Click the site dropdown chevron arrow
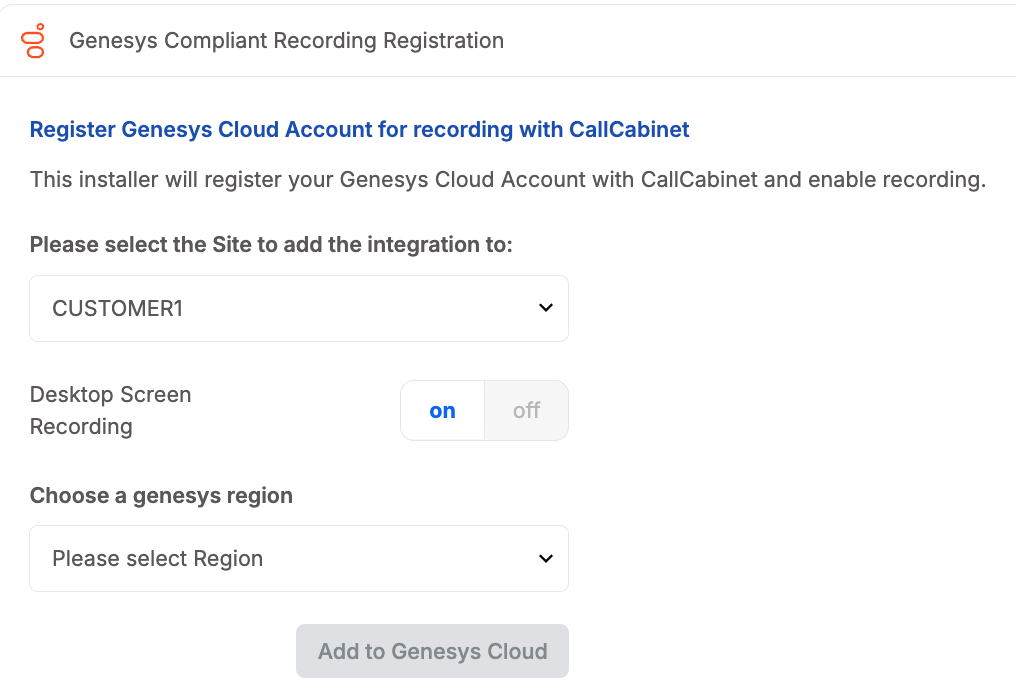This screenshot has height=698, width=1016. point(545,308)
